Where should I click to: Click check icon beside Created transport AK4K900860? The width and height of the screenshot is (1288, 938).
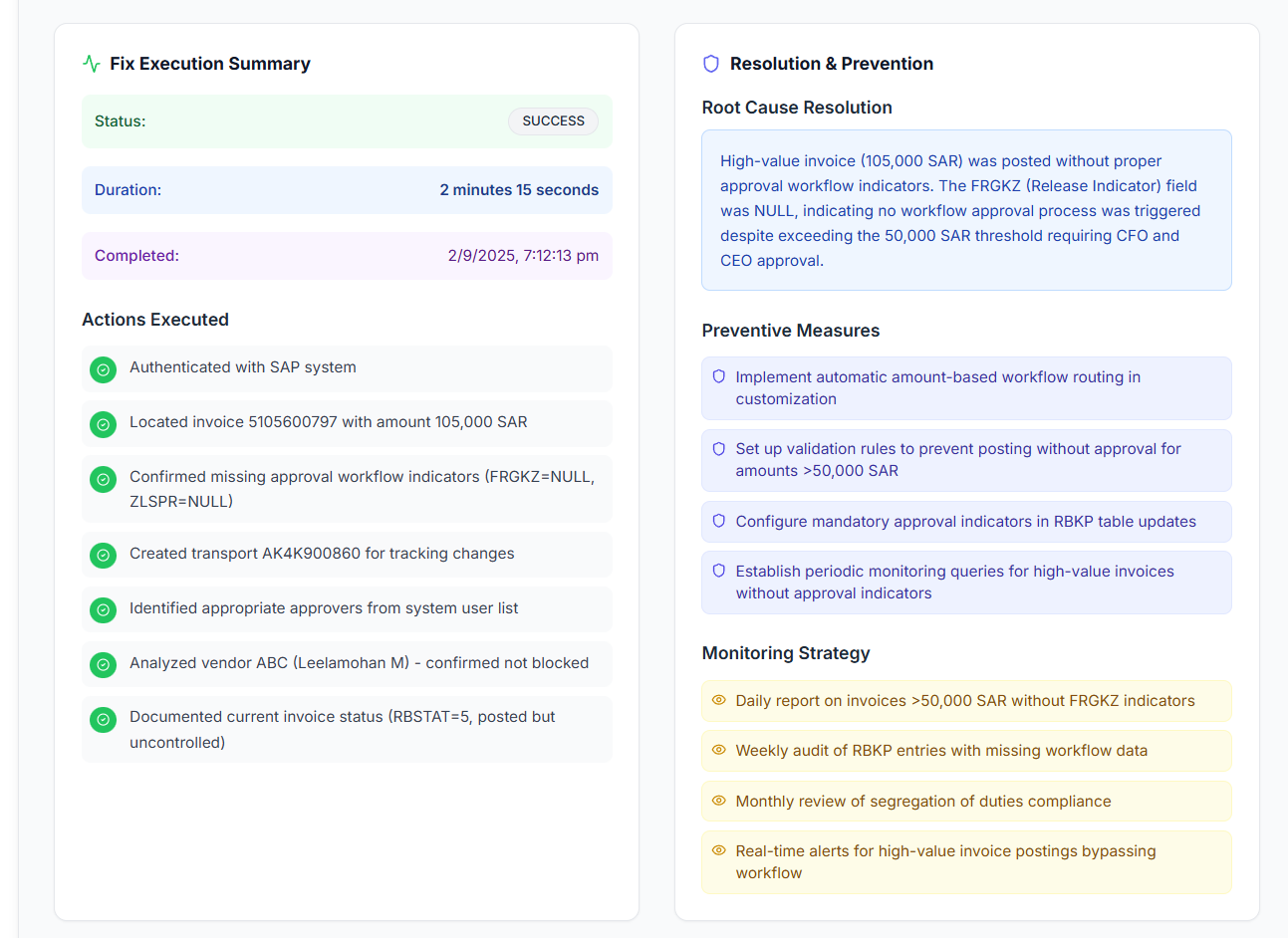(x=104, y=556)
